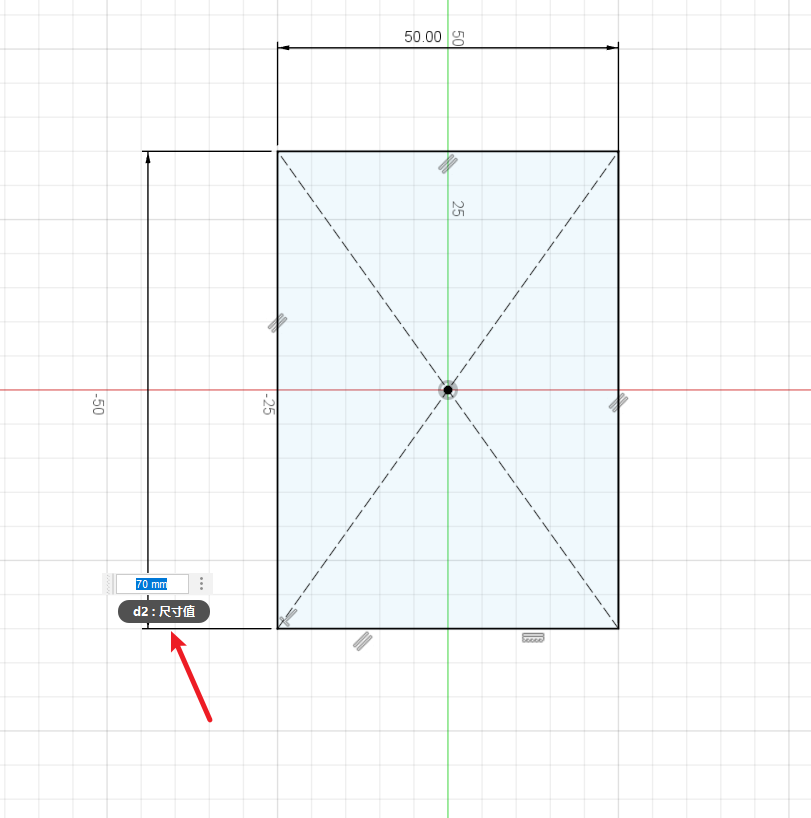Select the -50 ruler label on the left
811x818 pixels.
tap(97, 404)
